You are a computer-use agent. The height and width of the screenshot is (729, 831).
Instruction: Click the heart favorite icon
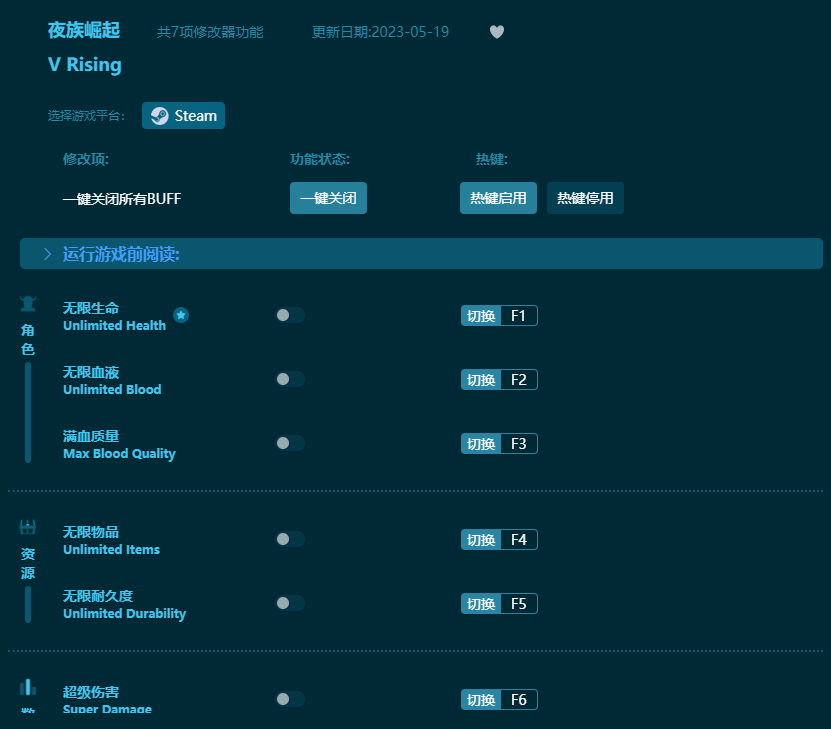pyautogui.click(x=497, y=32)
